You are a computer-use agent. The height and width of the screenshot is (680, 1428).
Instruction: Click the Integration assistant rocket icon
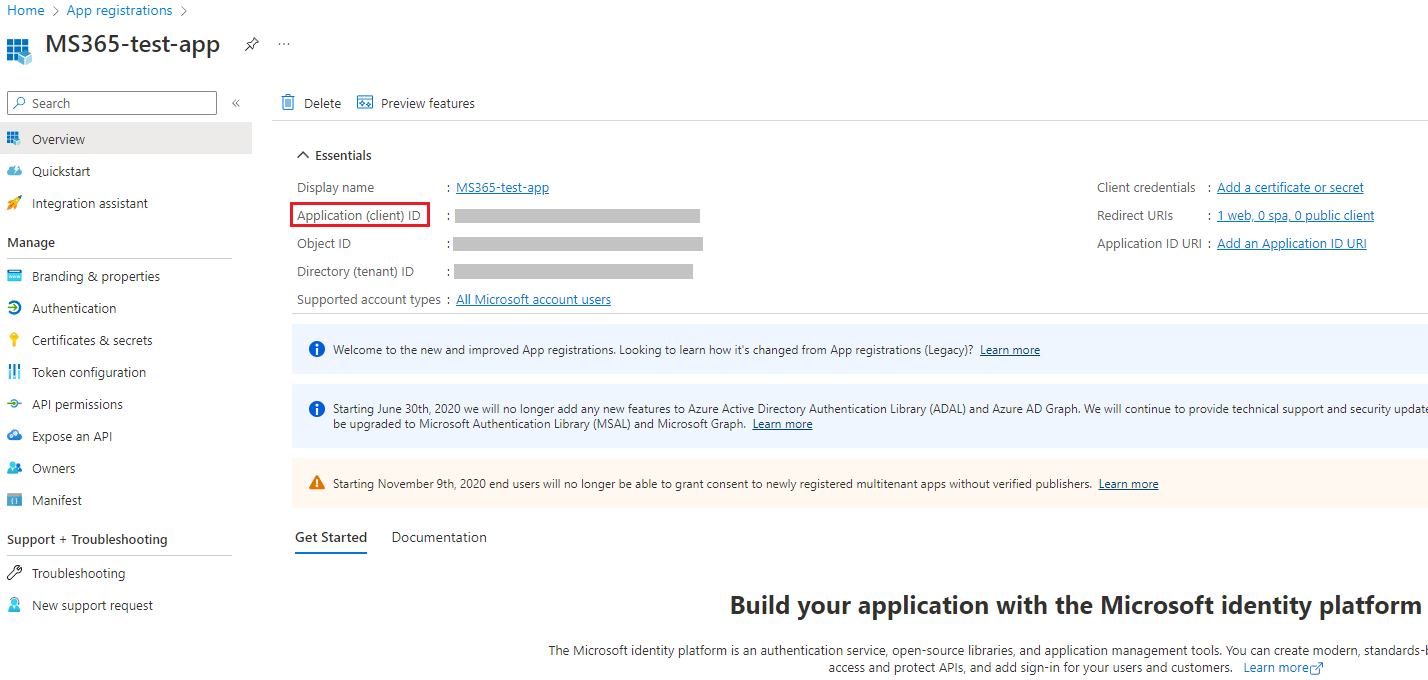pyautogui.click(x=14, y=203)
